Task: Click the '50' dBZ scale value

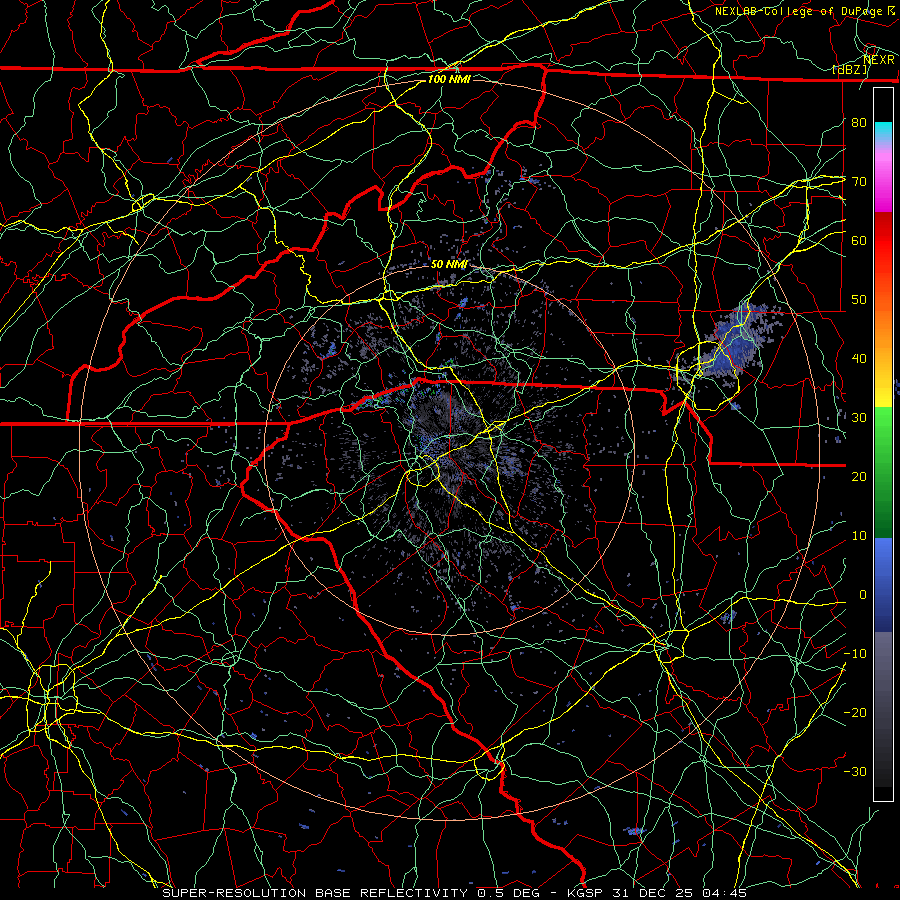Action: click(859, 300)
